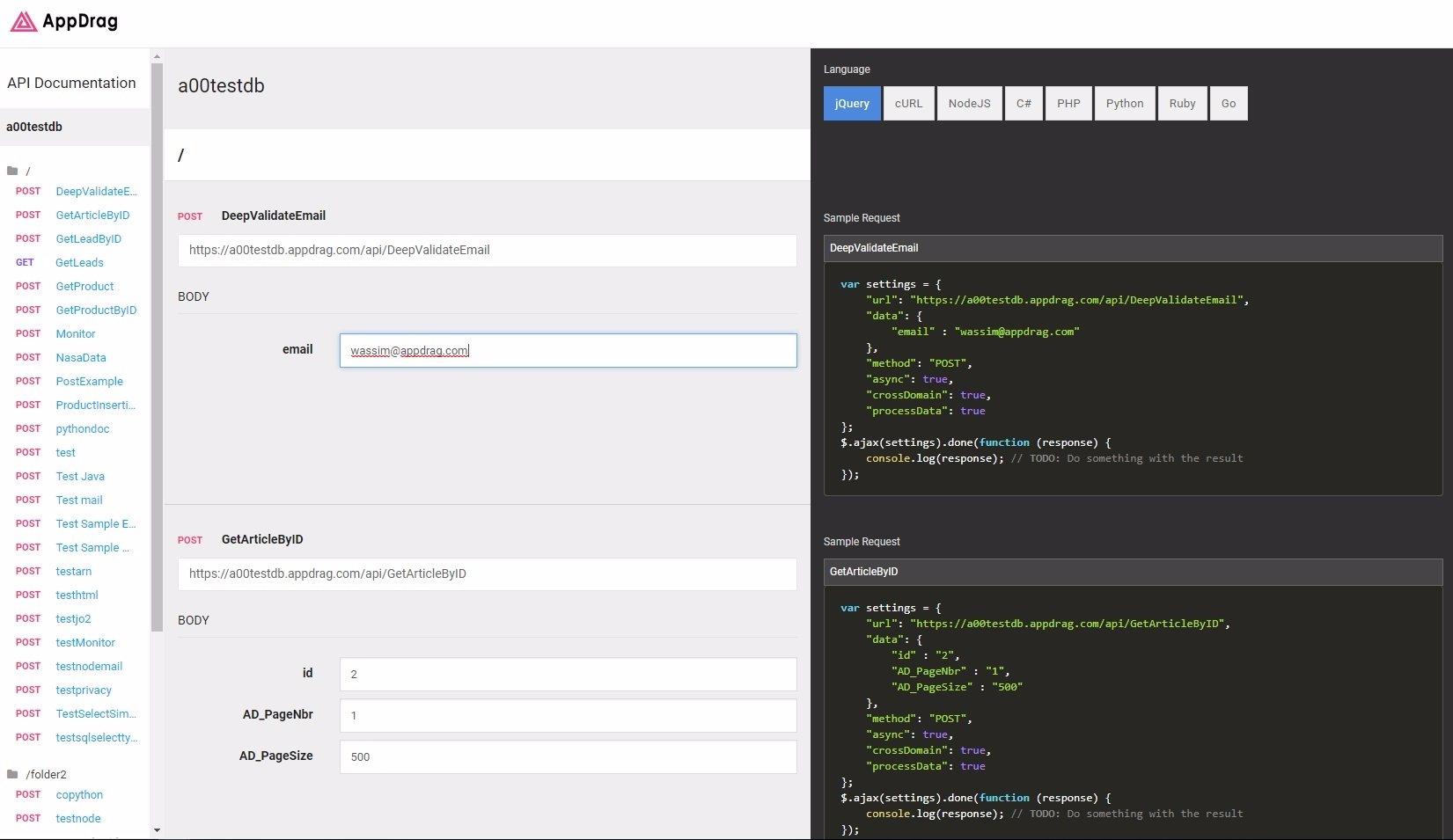Click the AD_PageSize input field
The height and width of the screenshot is (840, 1453).
[569, 756]
